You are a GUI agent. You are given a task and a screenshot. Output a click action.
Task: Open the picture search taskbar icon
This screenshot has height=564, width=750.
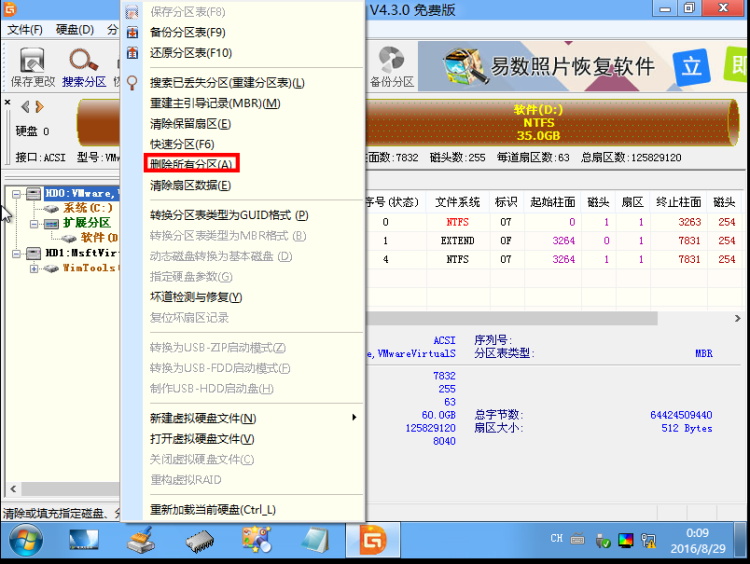(x=257, y=540)
